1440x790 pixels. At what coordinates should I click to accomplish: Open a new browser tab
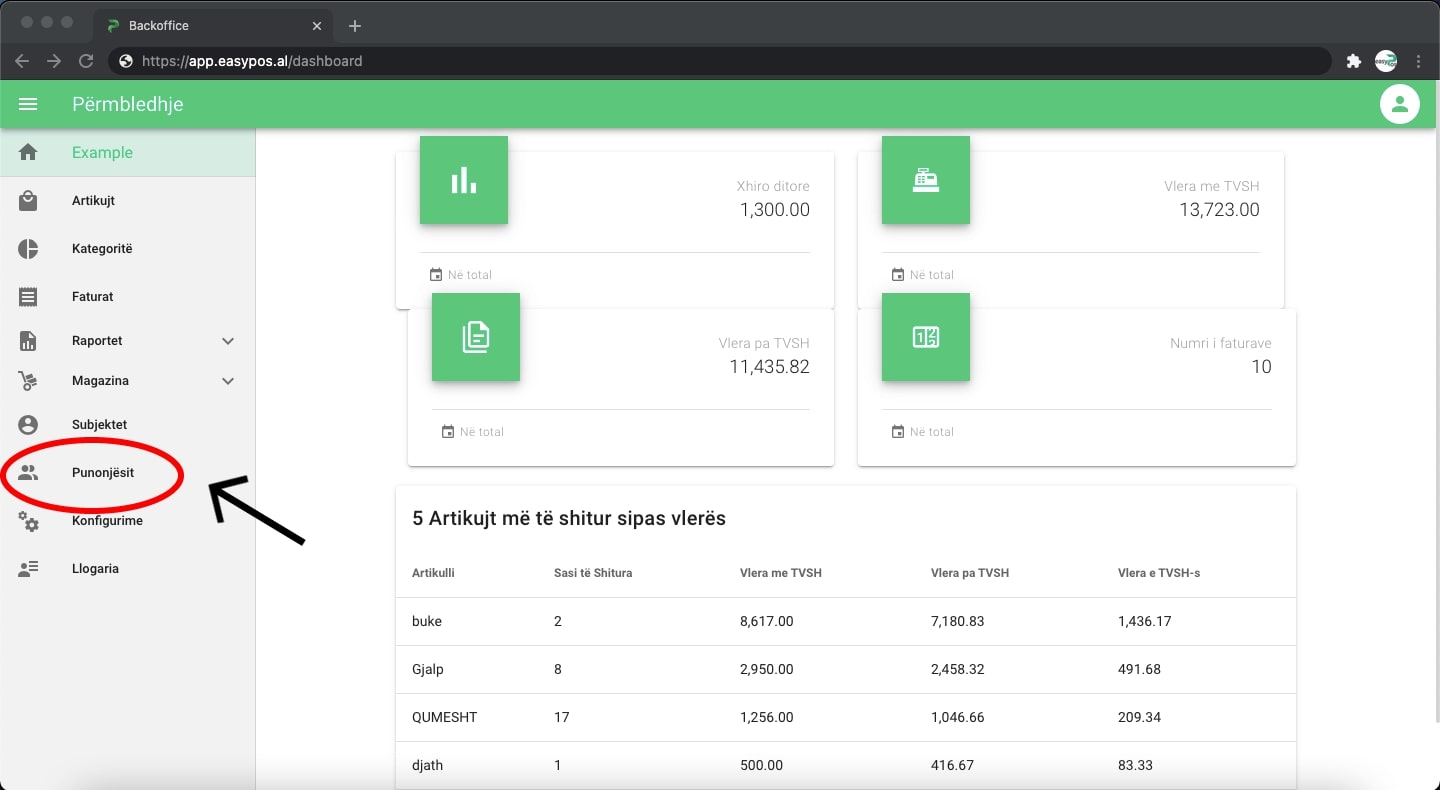(354, 26)
